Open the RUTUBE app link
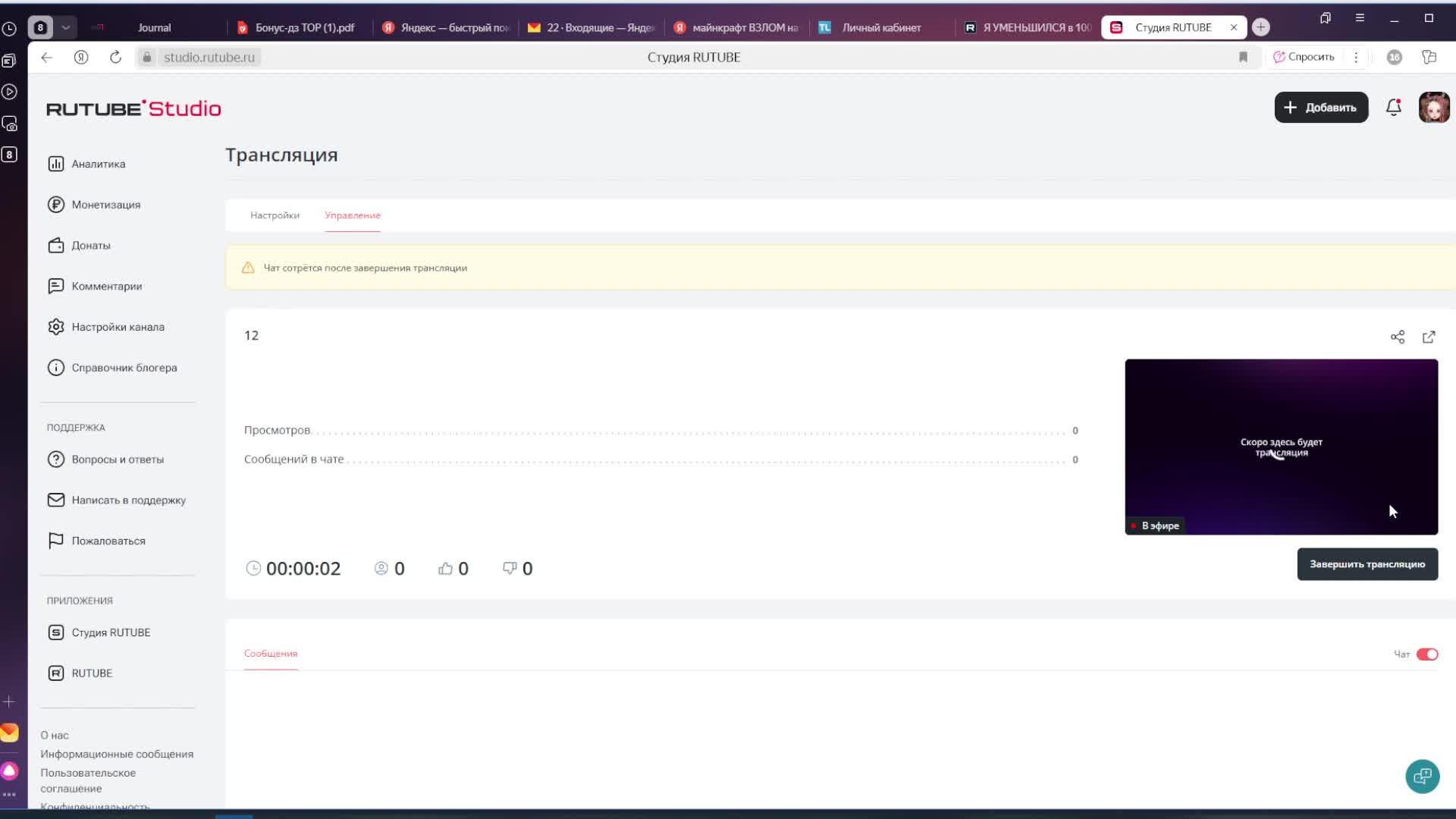Viewport: 1456px width, 819px height. tap(80, 673)
